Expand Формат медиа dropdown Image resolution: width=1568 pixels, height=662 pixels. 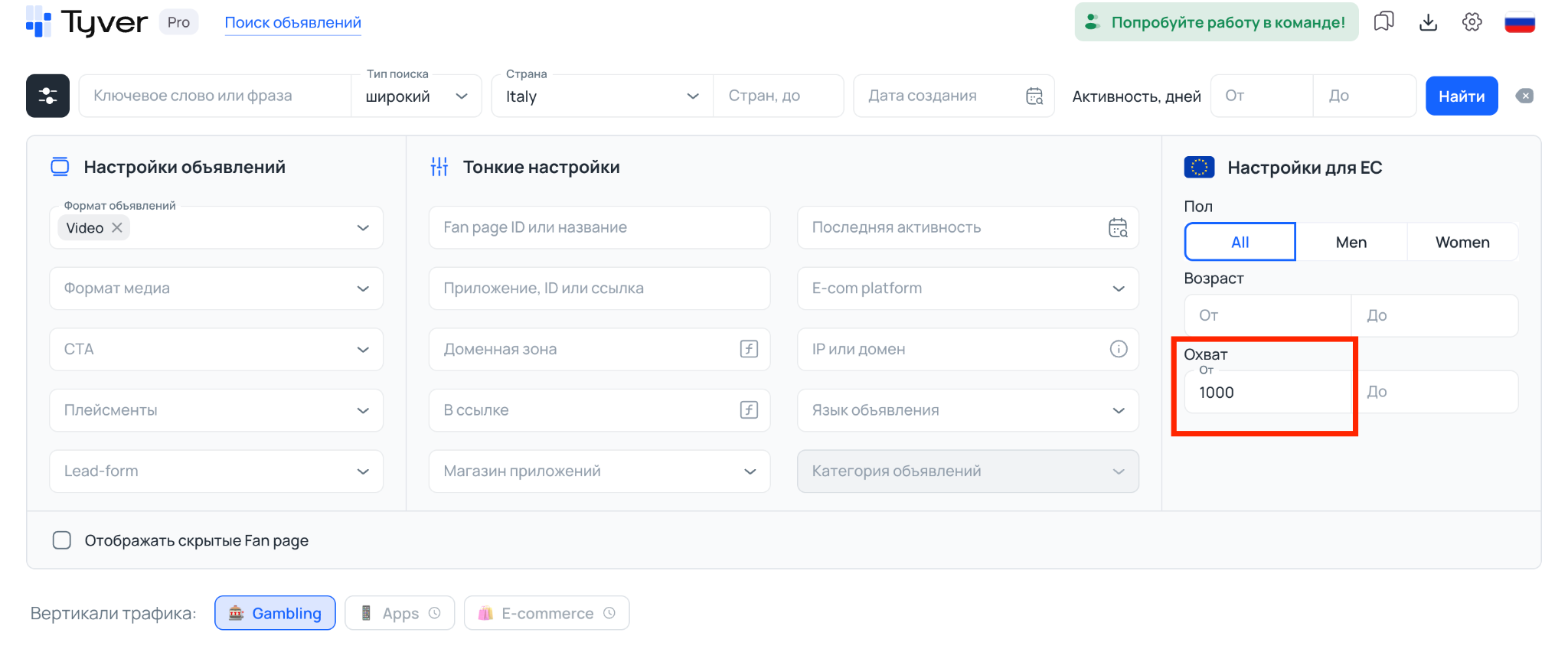click(216, 289)
